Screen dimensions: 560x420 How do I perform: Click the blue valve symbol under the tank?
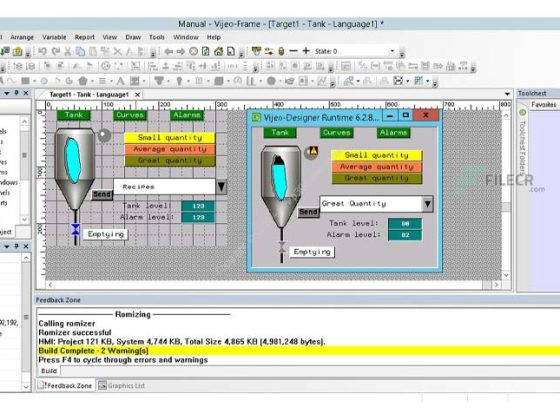click(75, 230)
